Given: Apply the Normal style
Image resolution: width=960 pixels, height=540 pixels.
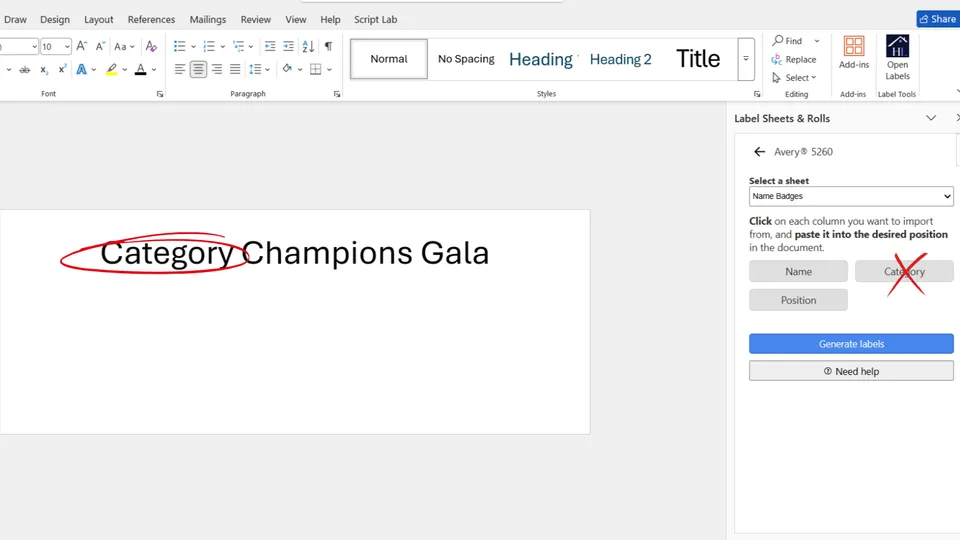Looking at the screenshot, I should [389, 59].
